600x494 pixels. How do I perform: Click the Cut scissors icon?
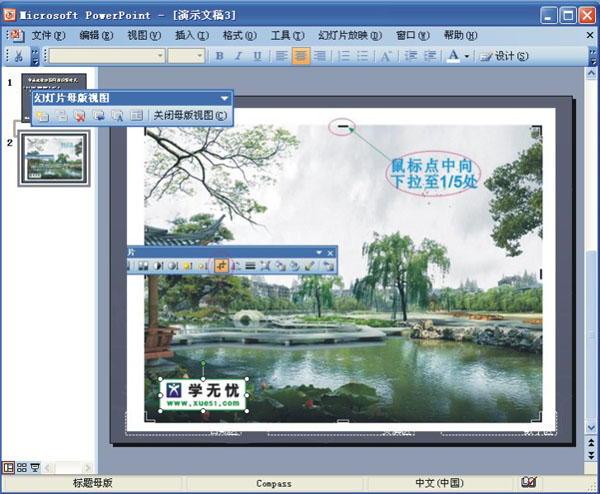coord(18,56)
